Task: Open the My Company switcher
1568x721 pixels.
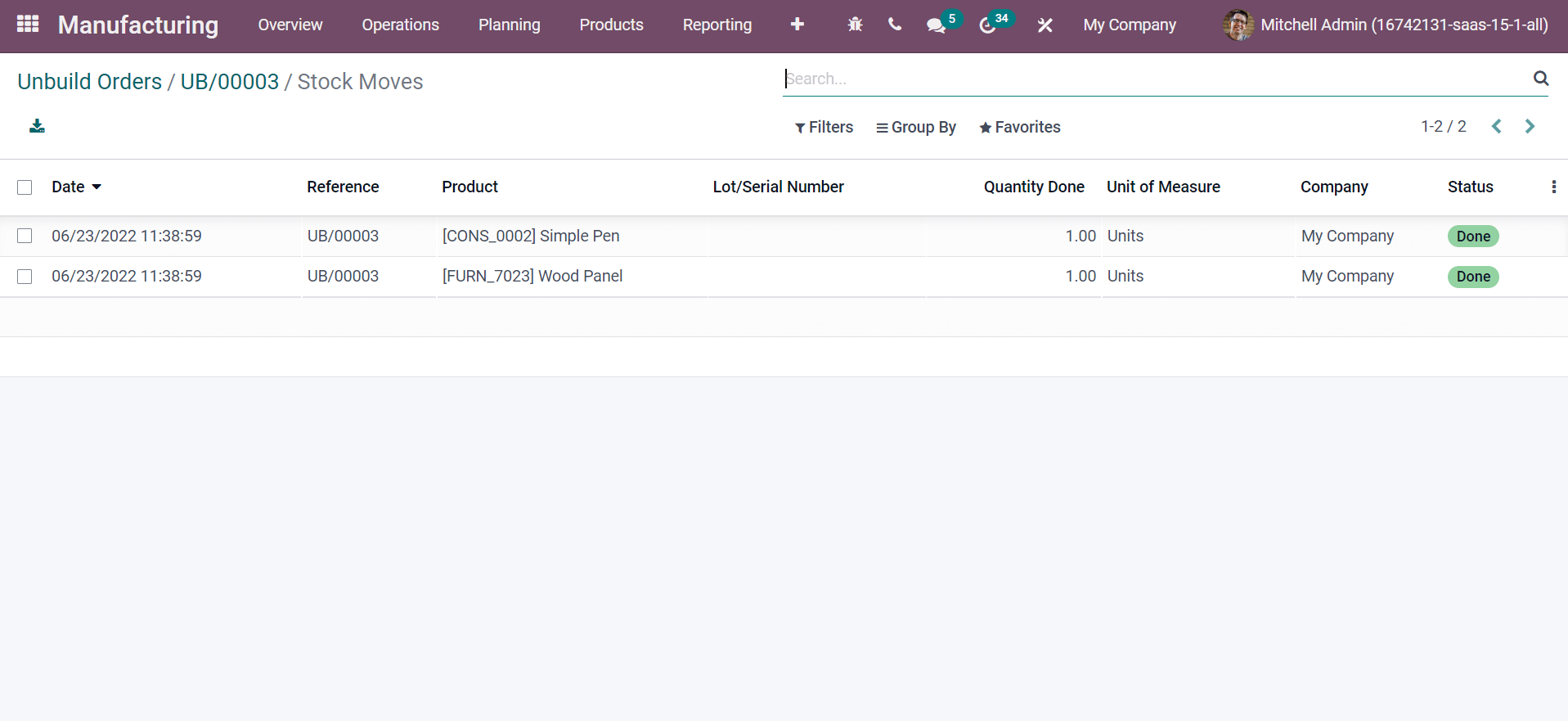Action: click(x=1130, y=25)
